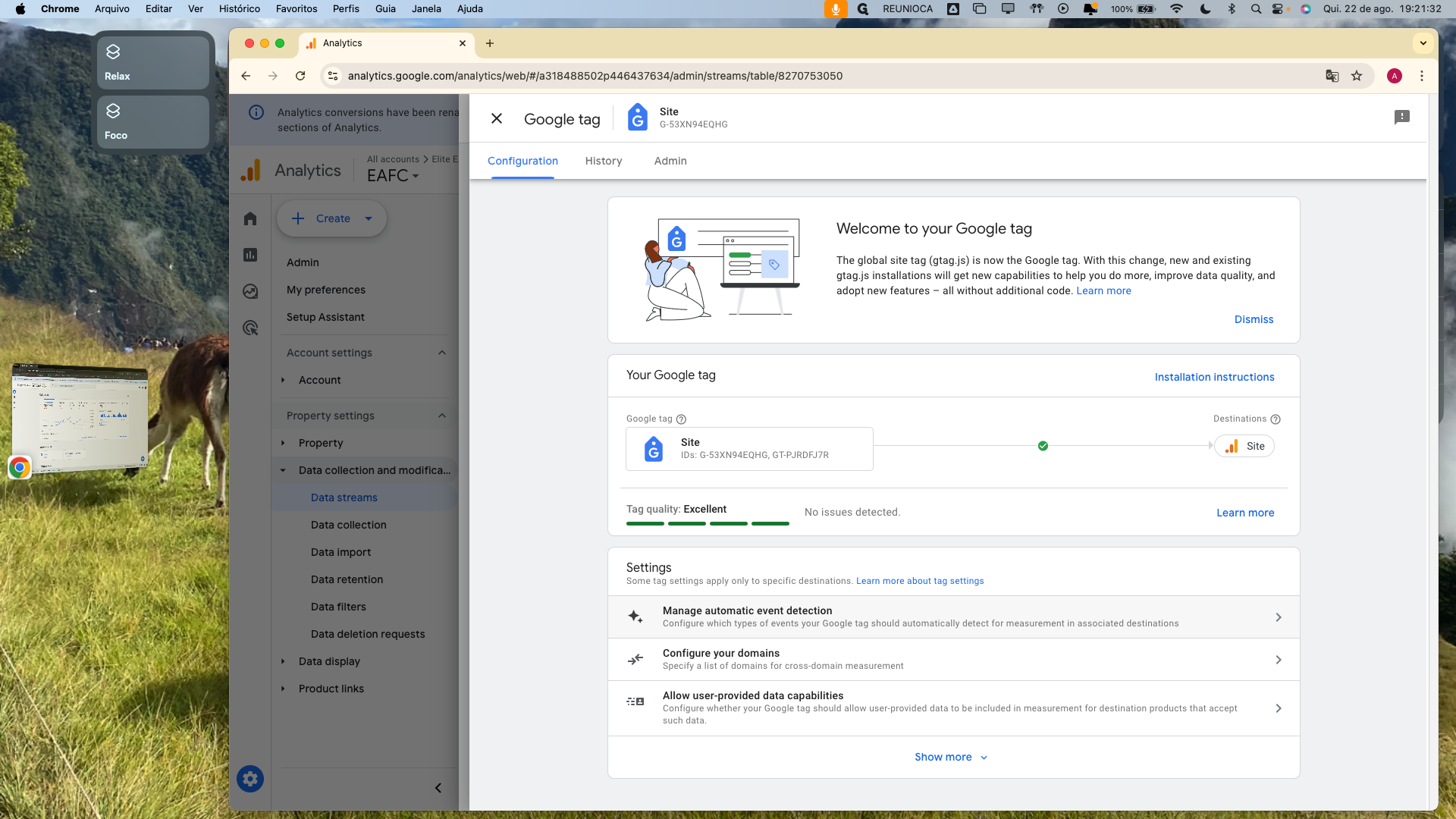This screenshot has height=819, width=1456.
Task: Open translate page icon in address bar
Action: (1332, 76)
